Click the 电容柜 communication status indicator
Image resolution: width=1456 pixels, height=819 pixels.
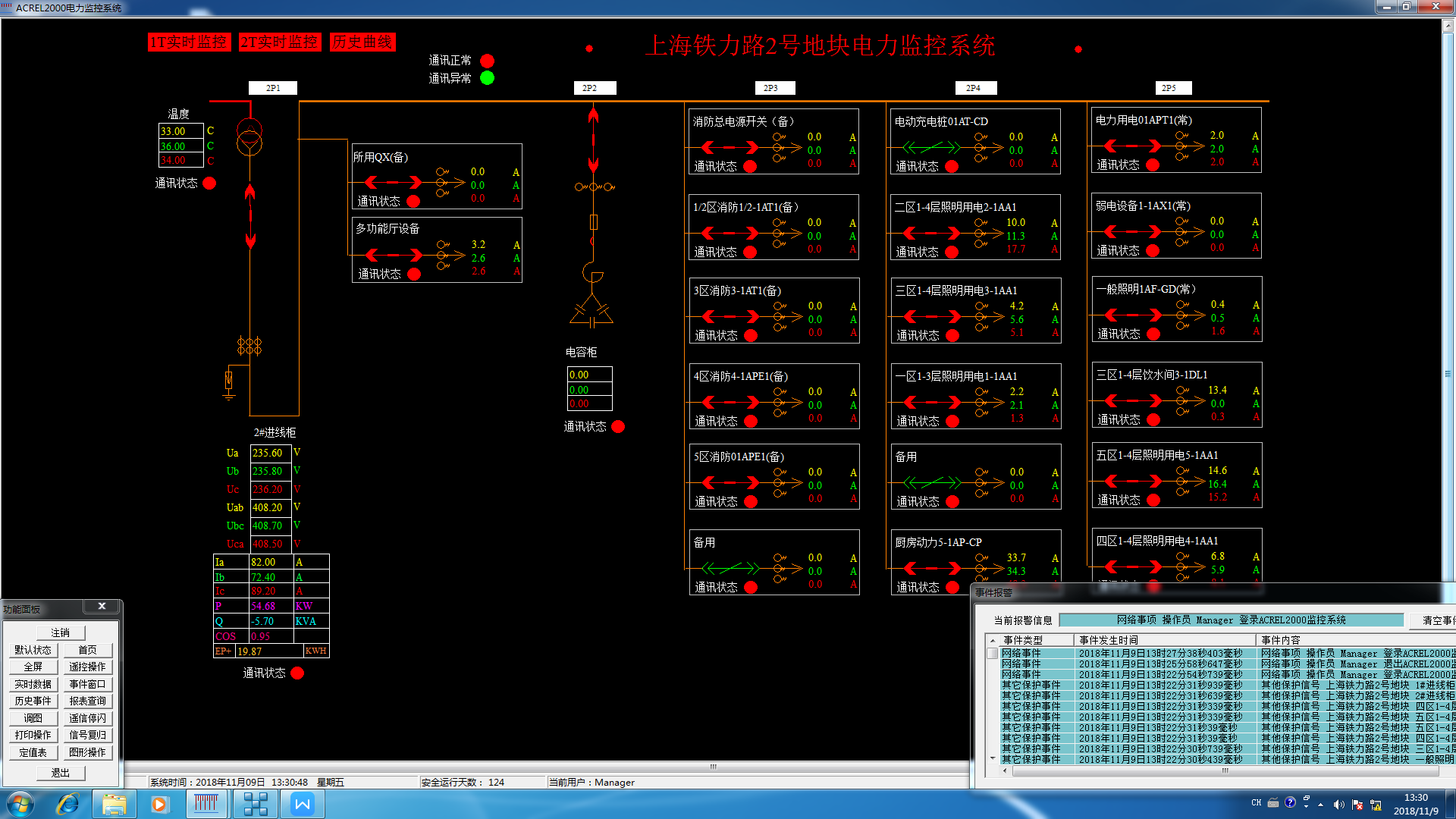click(x=618, y=426)
